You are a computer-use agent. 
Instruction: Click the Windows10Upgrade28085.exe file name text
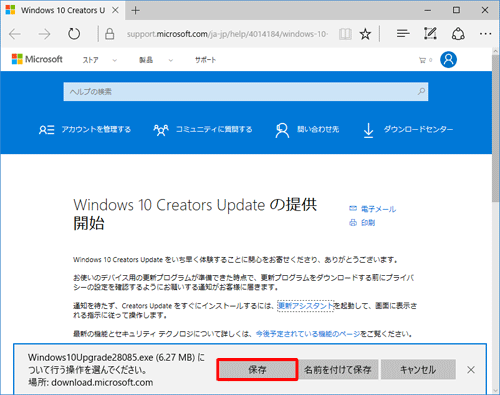[x=90, y=357]
